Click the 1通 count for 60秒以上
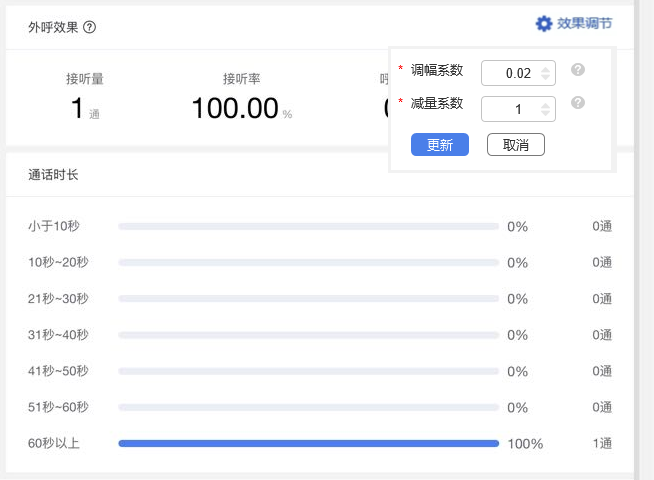This screenshot has width=654, height=480. pyautogui.click(x=601, y=443)
